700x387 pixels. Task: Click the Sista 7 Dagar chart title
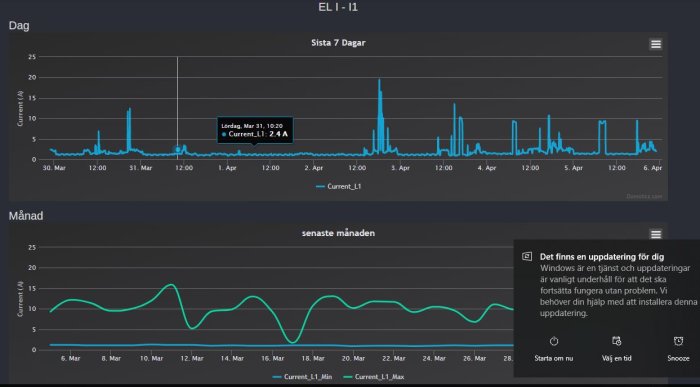point(338,43)
